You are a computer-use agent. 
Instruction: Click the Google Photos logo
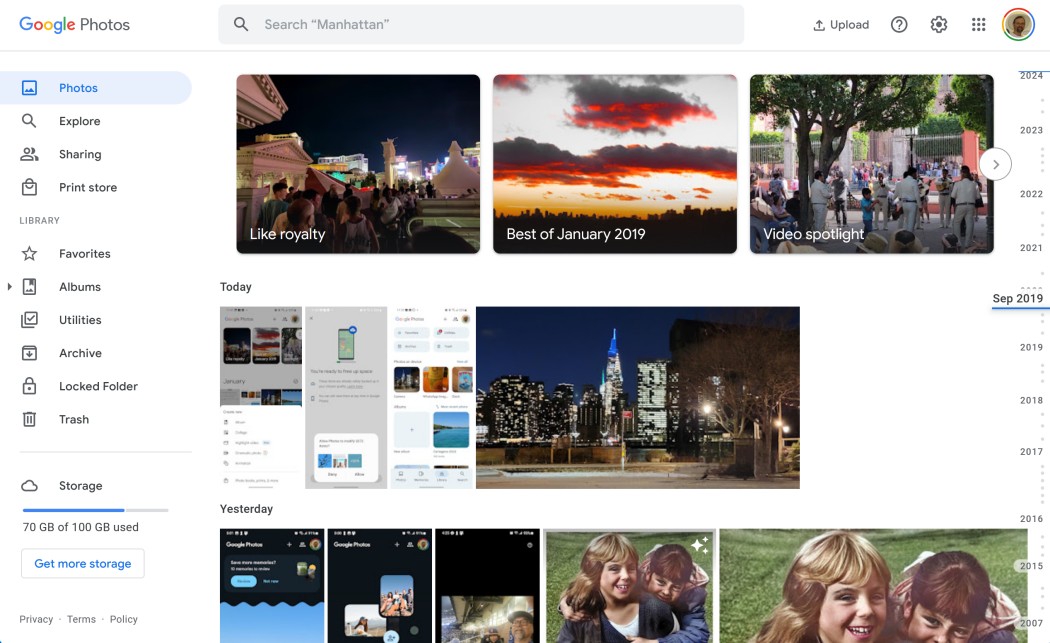coord(74,25)
